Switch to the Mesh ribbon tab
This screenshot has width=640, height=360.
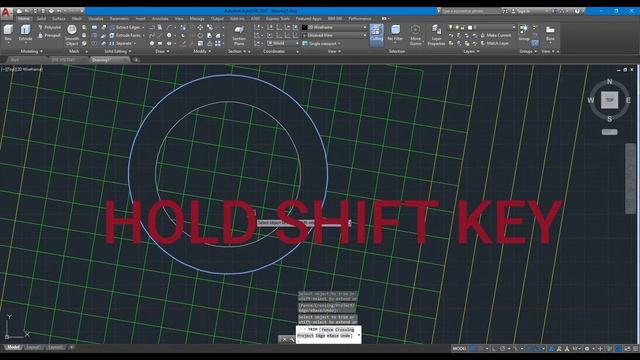point(77,19)
